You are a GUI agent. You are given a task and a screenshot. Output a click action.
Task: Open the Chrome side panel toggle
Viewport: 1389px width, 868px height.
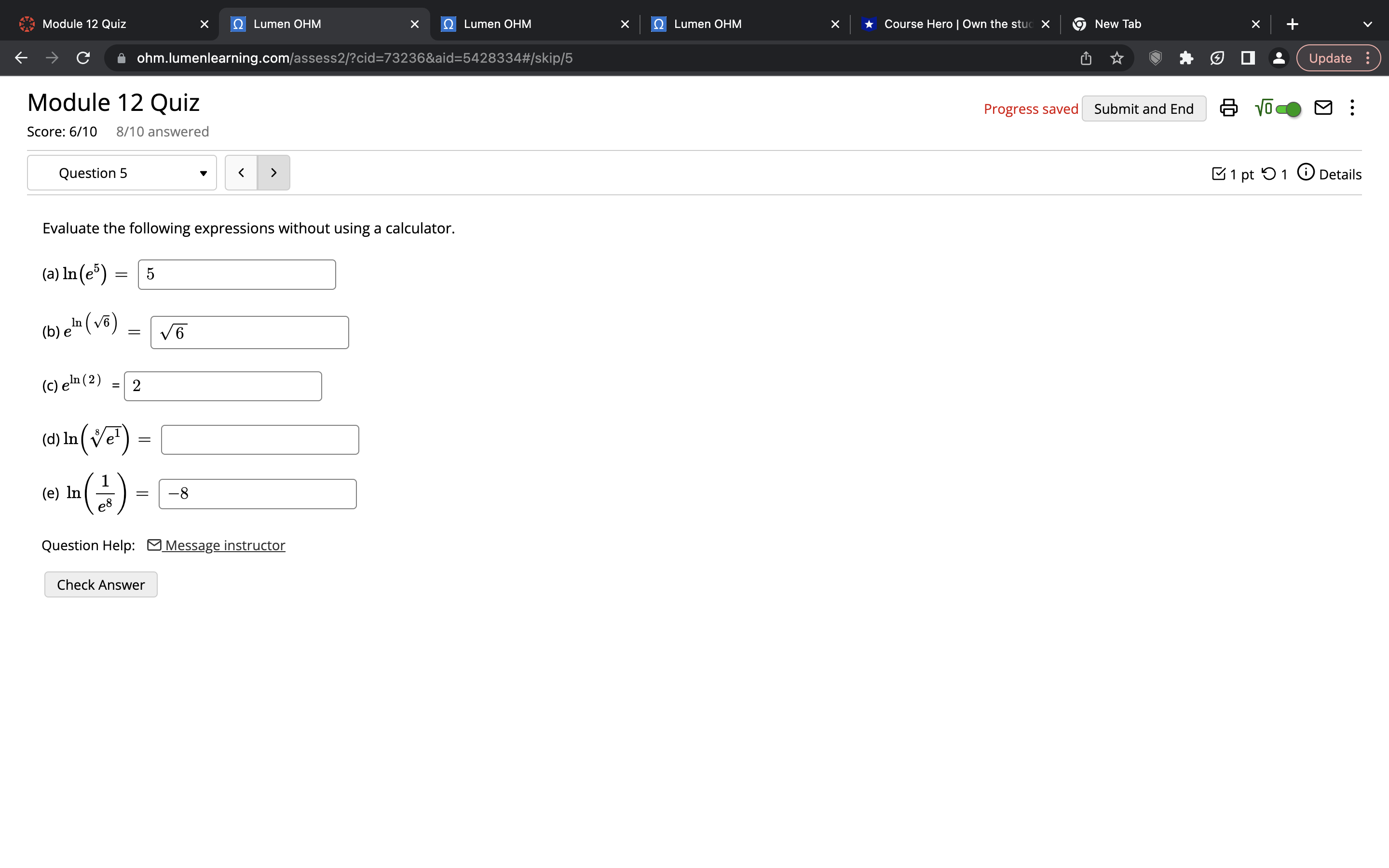(x=1248, y=58)
